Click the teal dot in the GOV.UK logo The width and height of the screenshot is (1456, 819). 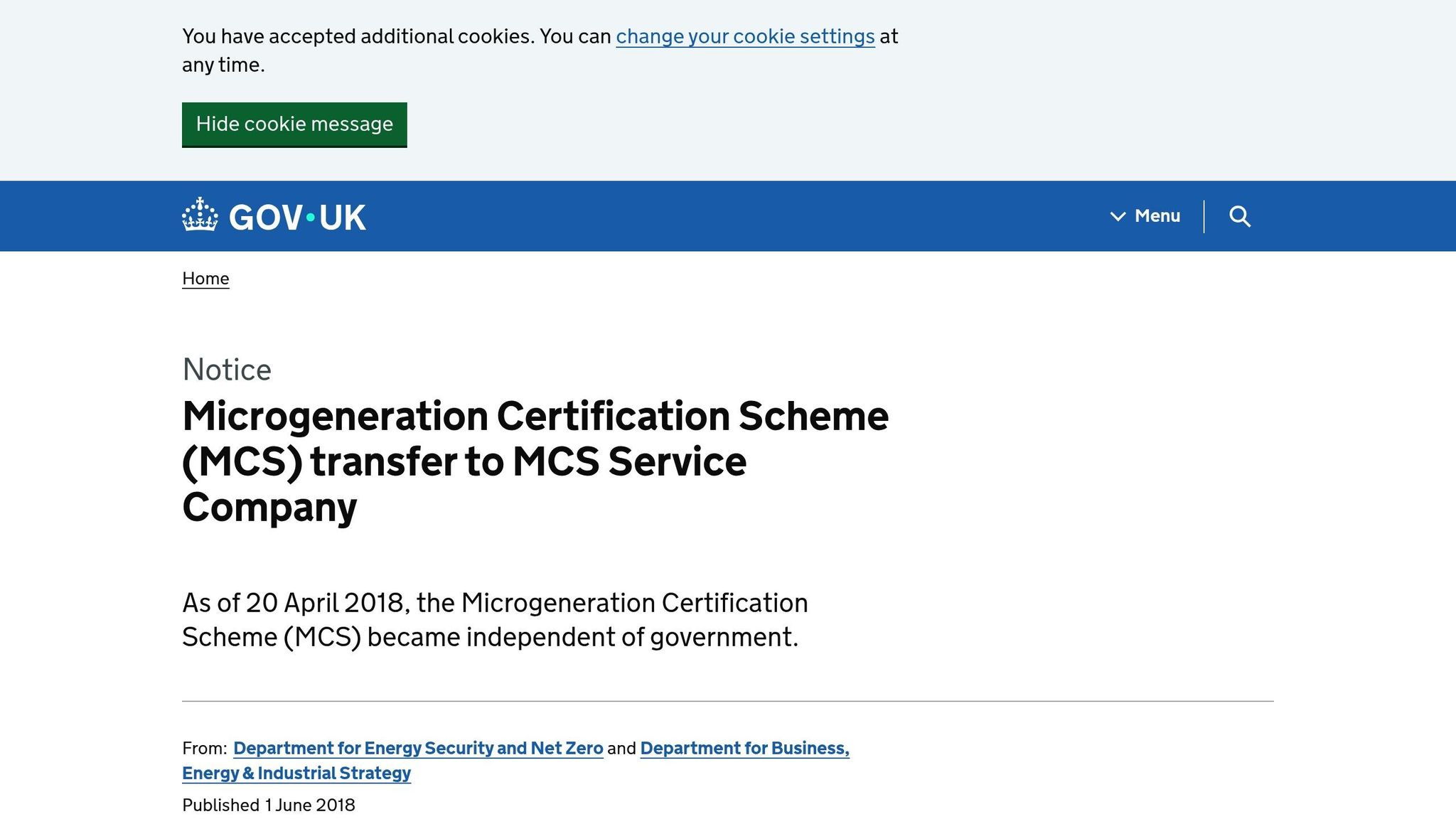coord(311,217)
